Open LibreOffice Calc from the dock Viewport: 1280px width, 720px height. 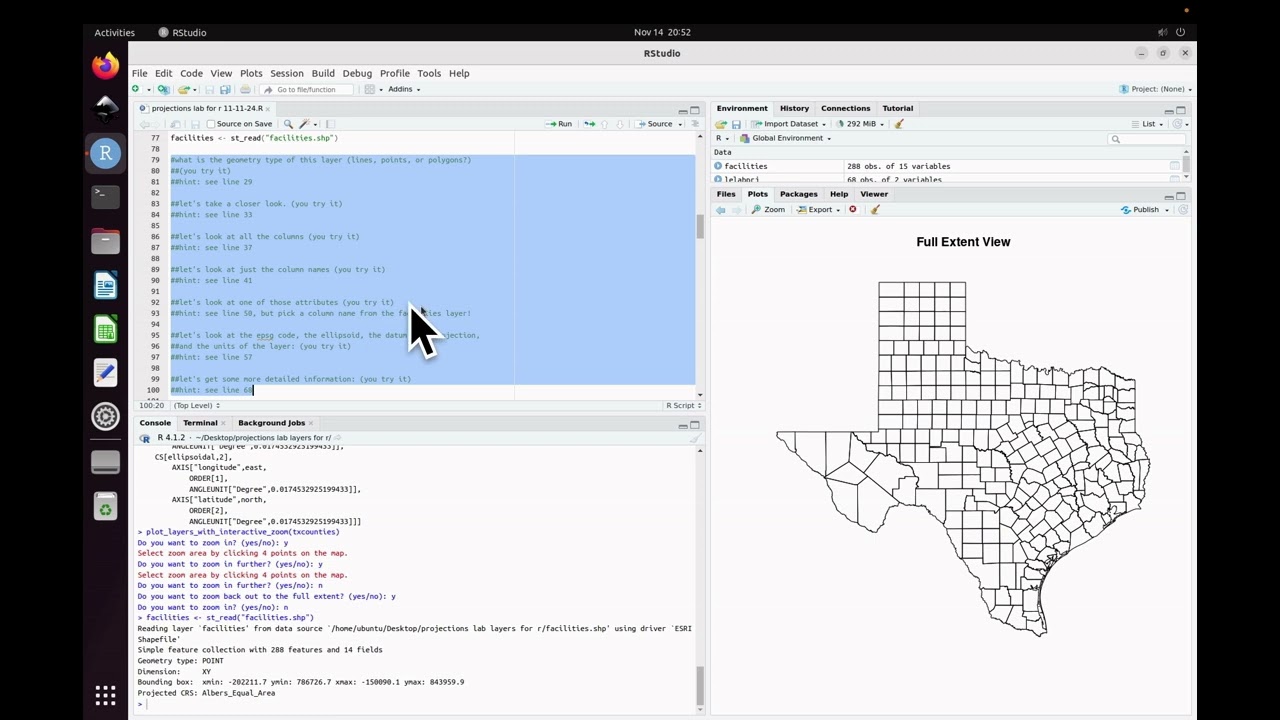coord(105,328)
